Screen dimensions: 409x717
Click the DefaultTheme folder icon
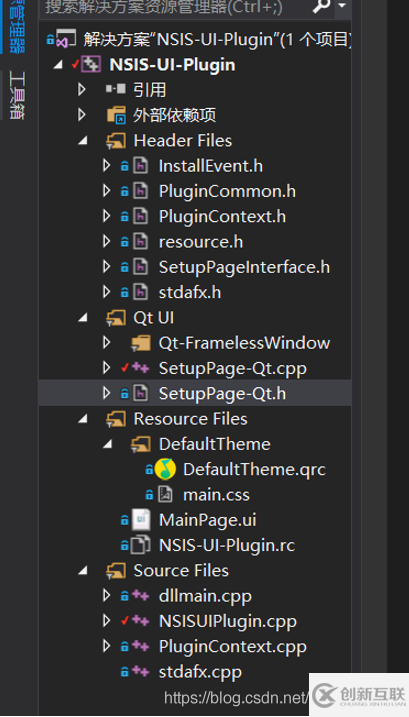(141, 444)
